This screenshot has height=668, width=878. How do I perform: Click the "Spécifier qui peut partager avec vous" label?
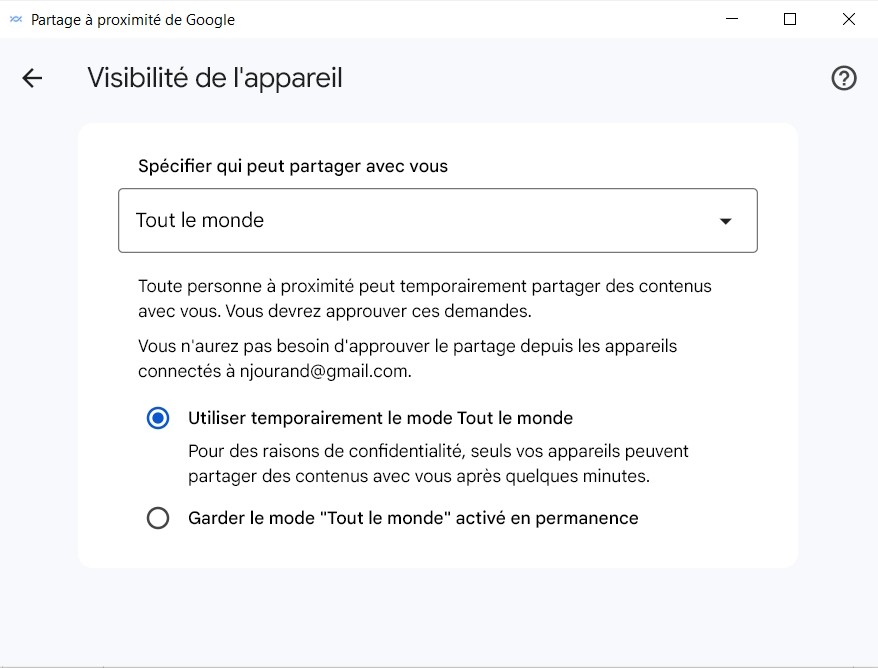click(x=293, y=166)
